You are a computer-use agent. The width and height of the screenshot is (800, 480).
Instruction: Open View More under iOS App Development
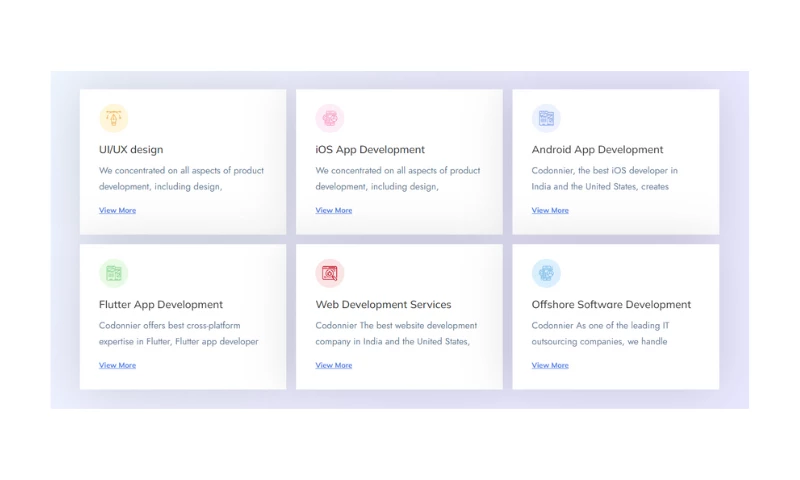[334, 210]
